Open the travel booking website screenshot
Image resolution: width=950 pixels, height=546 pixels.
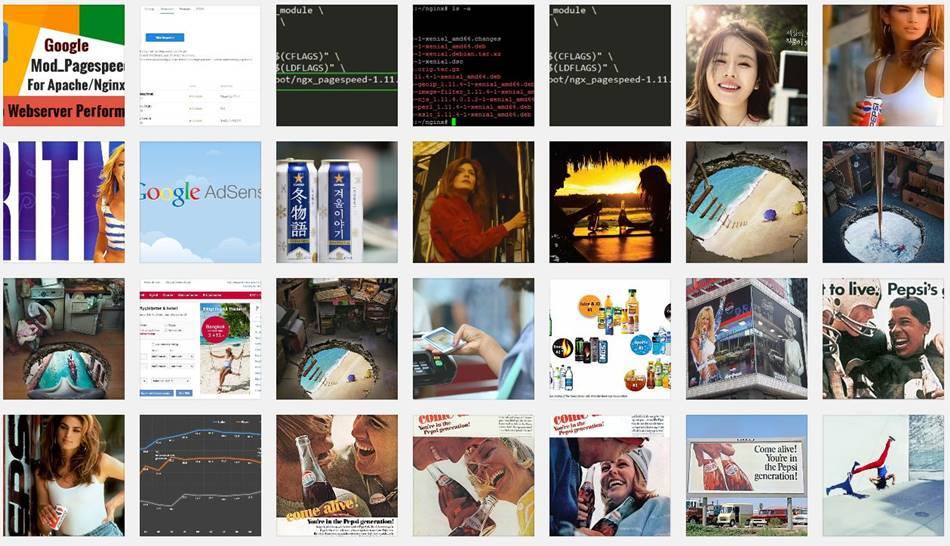click(200, 338)
